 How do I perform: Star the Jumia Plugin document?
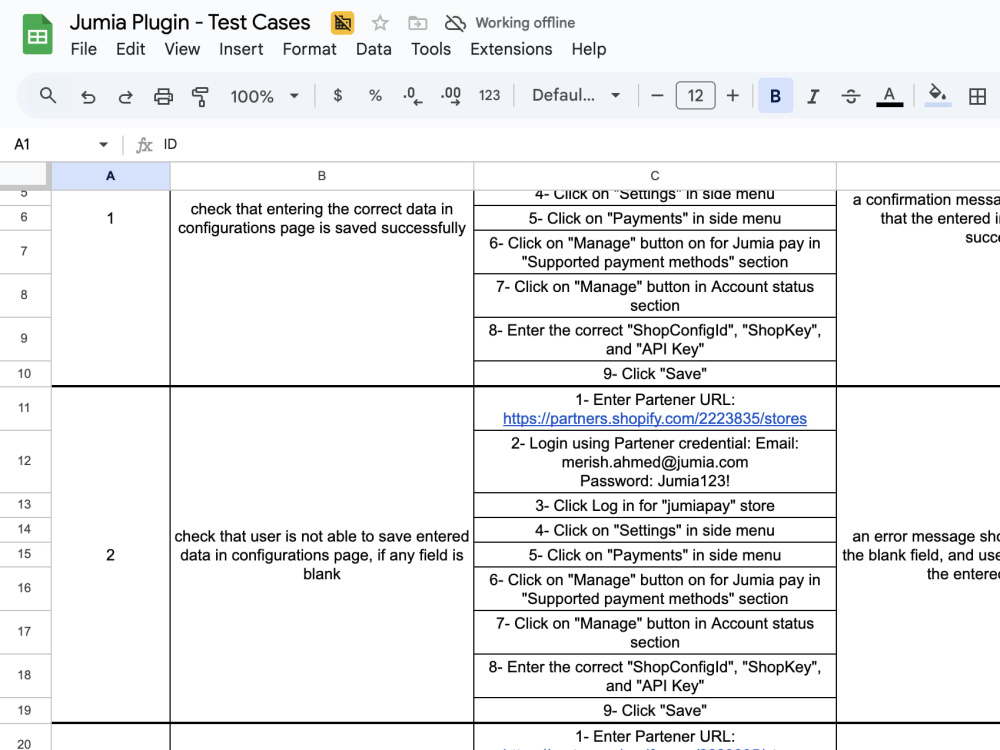pyautogui.click(x=380, y=23)
